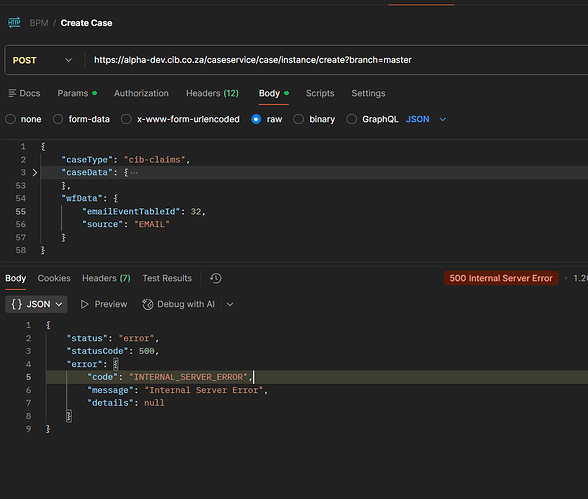Click the "Internal Server Error" message value
The height and width of the screenshot is (499, 588).
204,390
